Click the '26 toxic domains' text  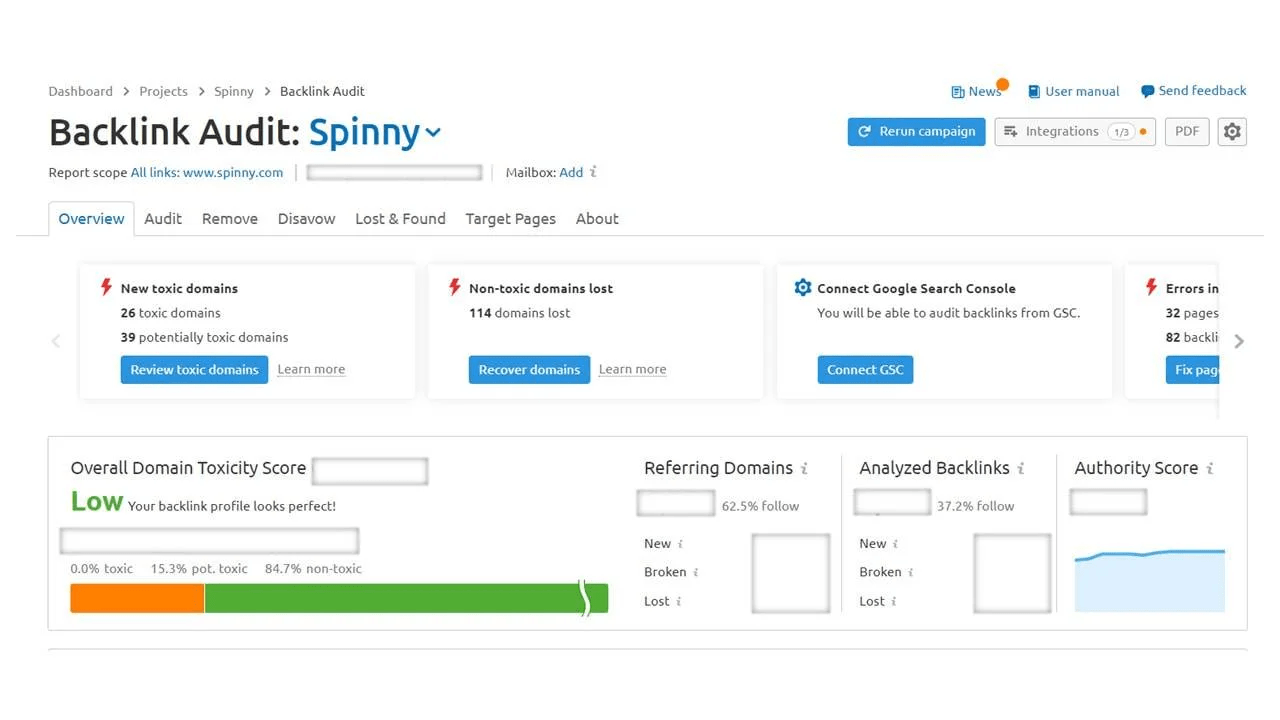click(170, 313)
